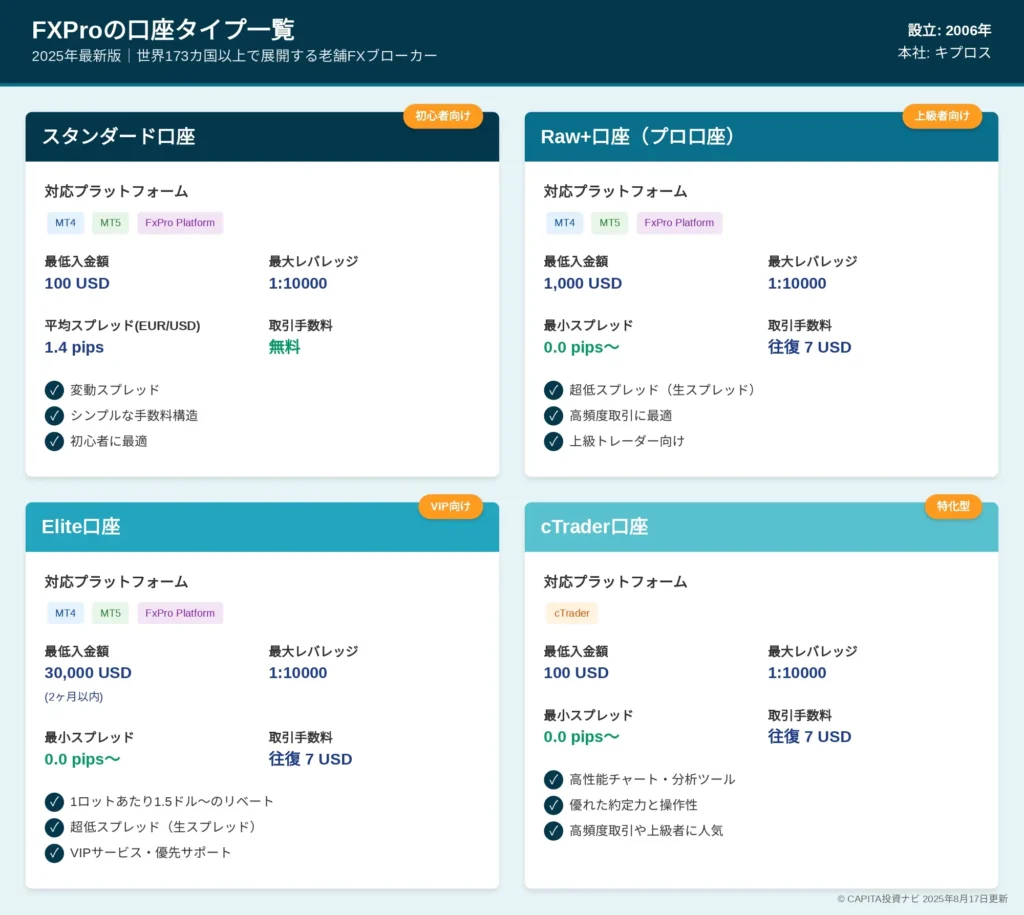The image size is (1024, 915).
Task: Select the MT5 tag in Raw+口座 card
Action: click(610, 223)
